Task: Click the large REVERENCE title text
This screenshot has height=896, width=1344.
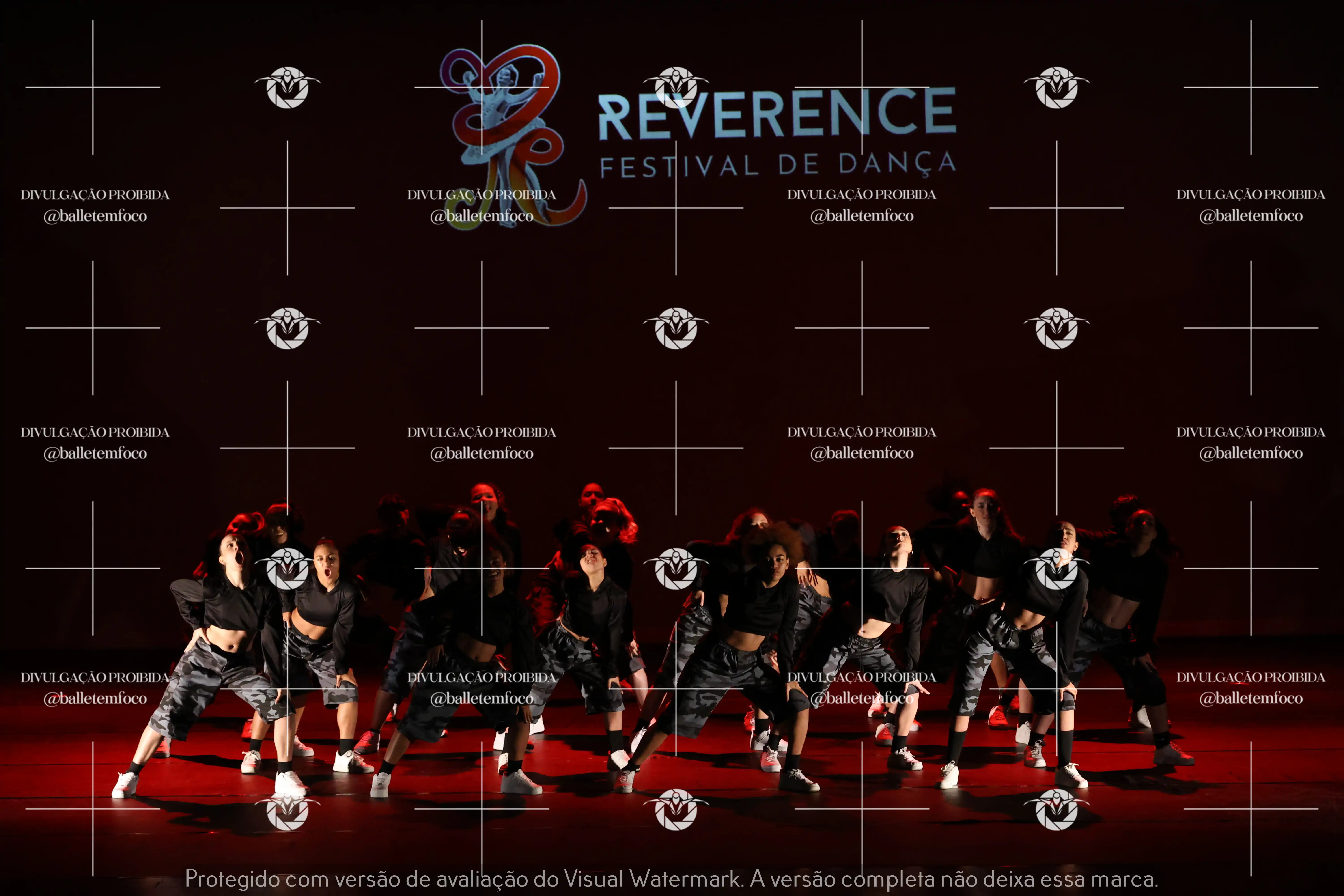Action: tap(777, 114)
